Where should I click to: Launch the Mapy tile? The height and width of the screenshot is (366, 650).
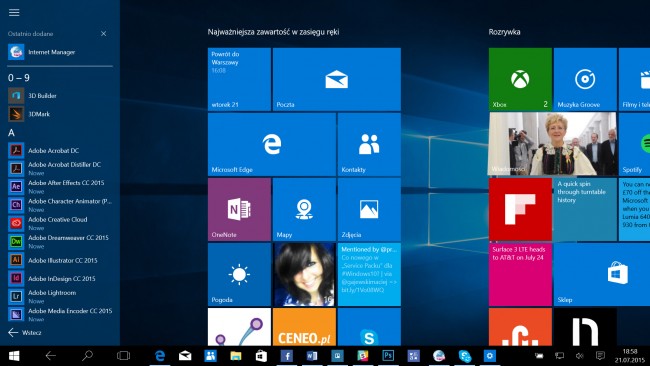click(304, 209)
